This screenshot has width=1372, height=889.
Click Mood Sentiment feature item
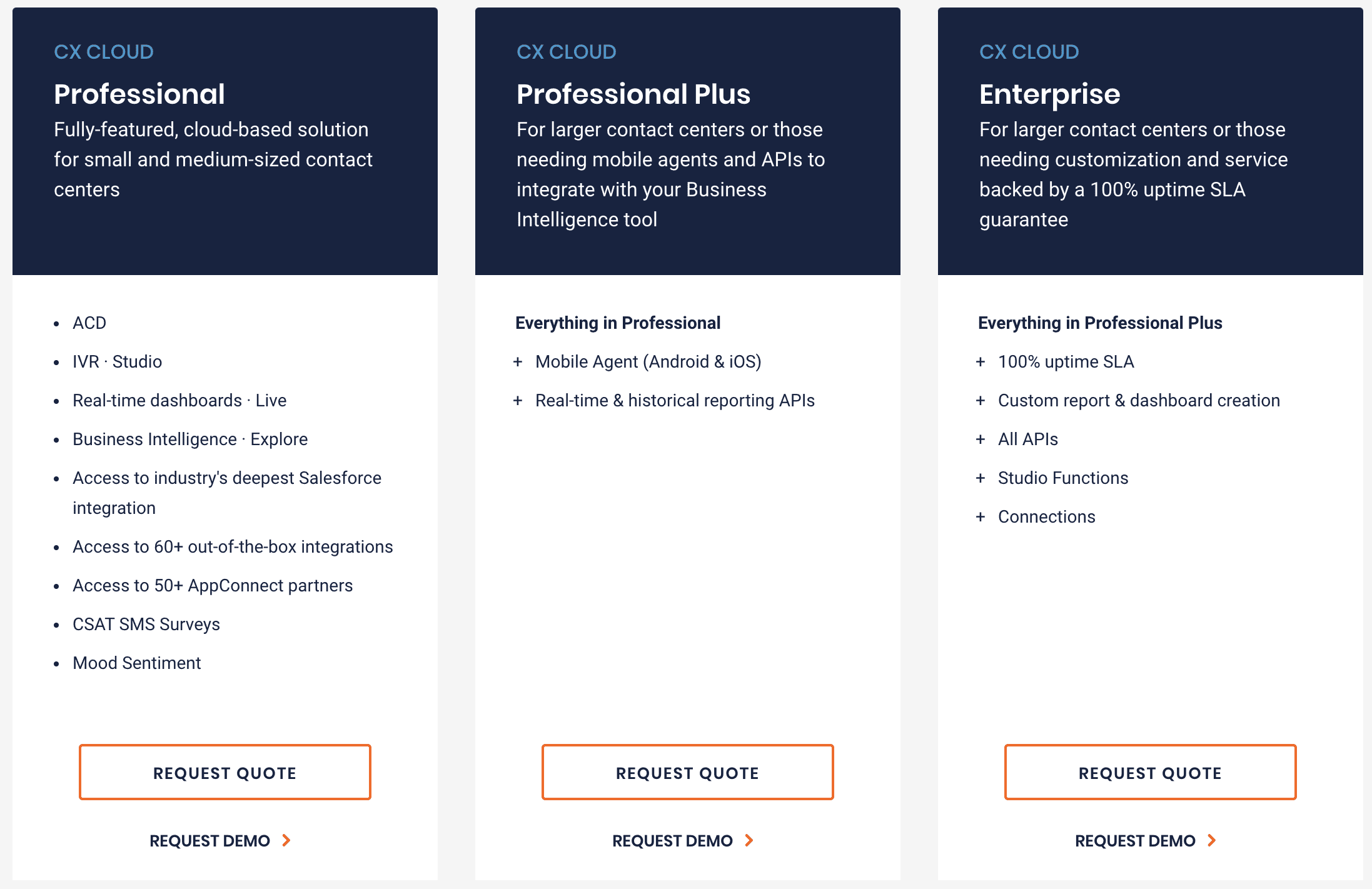(x=137, y=663)
